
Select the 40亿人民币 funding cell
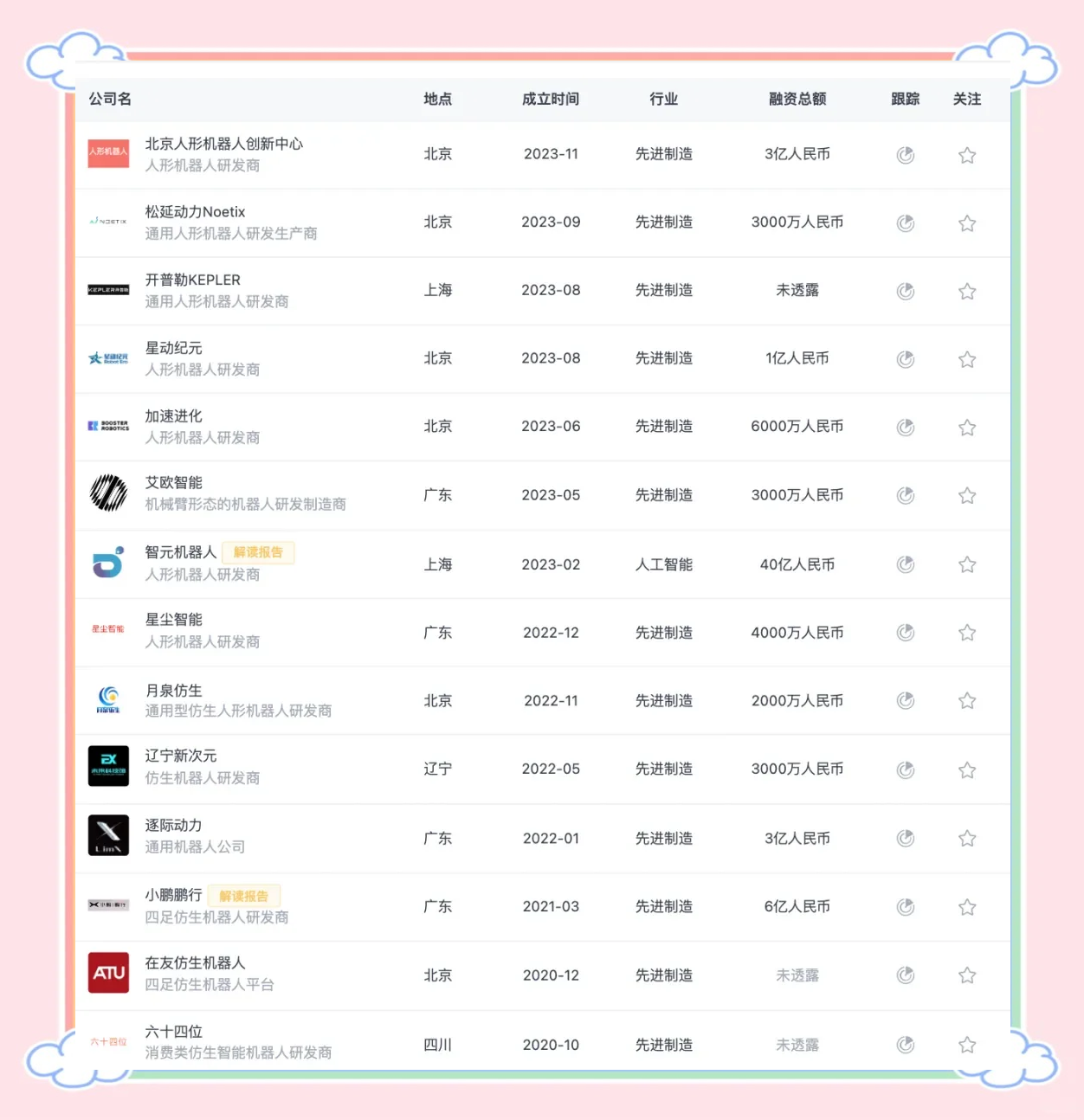[797, 564]
